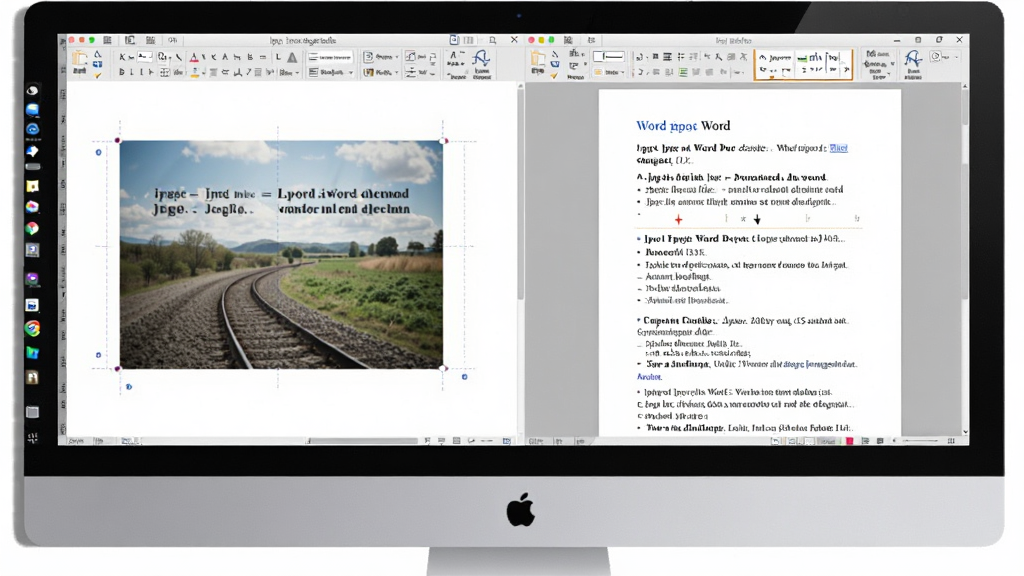Click the gray triangle icon in left window ribbon

292,57
